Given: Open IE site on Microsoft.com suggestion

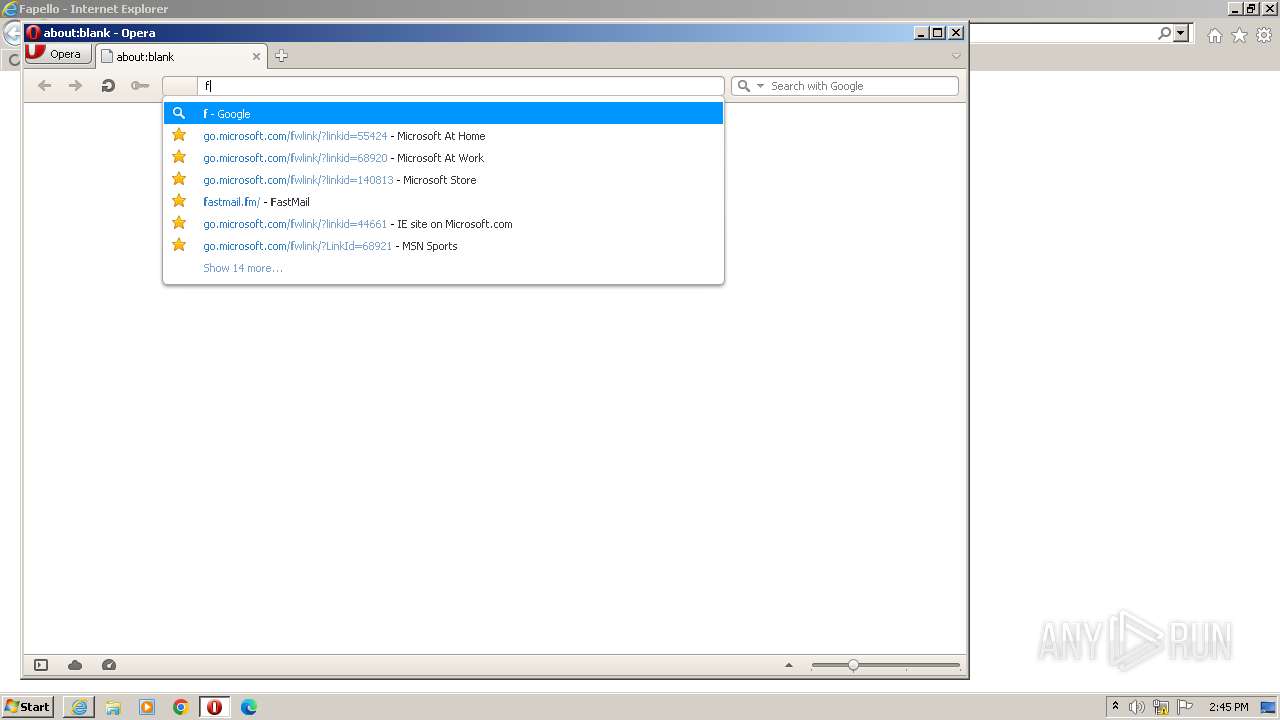Looking at the screenshot, I should click(x=443, y=224).
